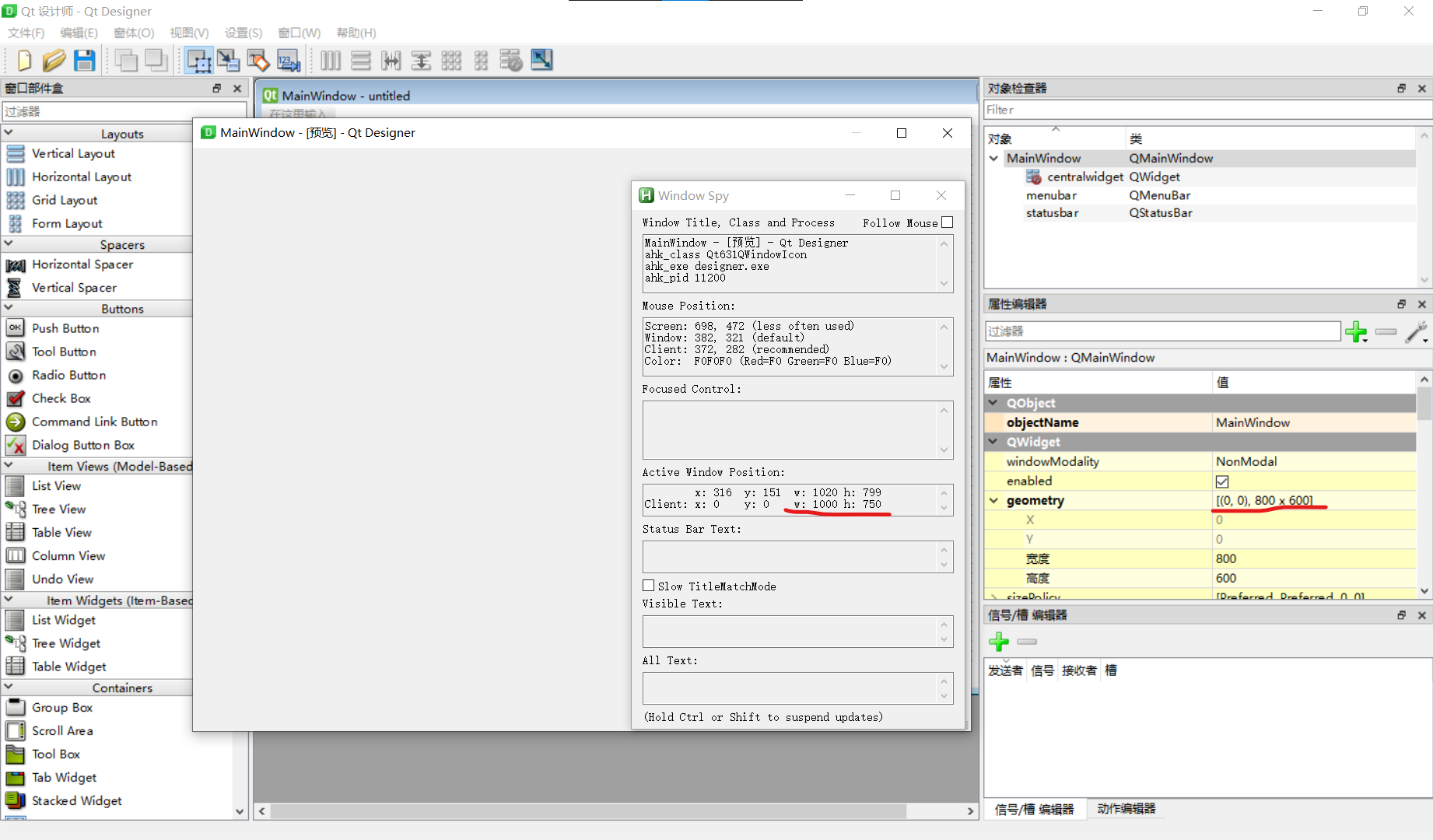Collapse Item Views (Model-Based) category
The image size is (1433, 840).
pyautogui.click(x=9, y=465)
